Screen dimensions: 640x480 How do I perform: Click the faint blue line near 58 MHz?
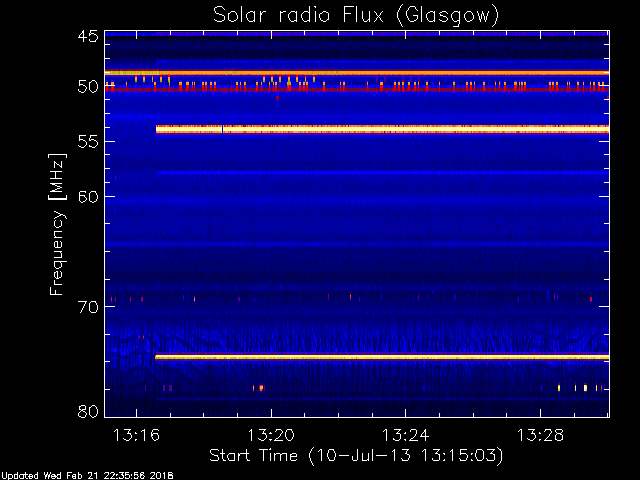tap(380, 173)
